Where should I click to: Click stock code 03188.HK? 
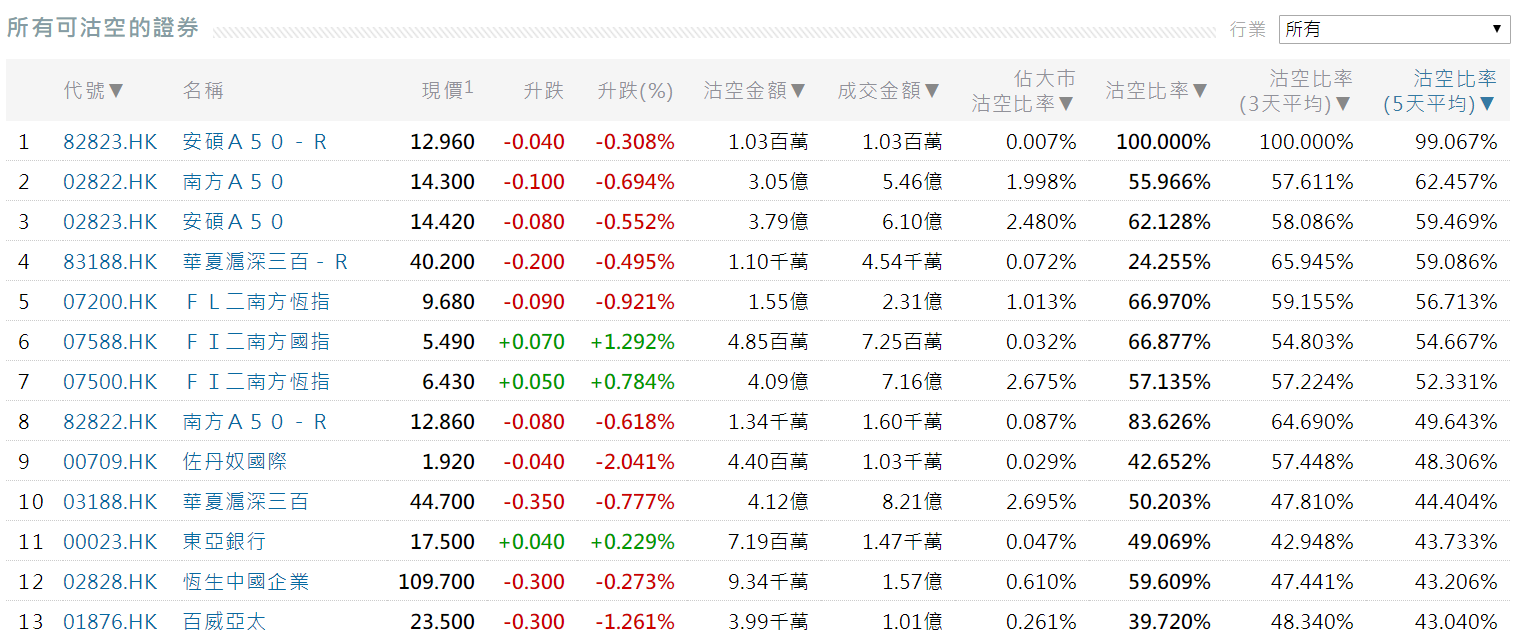click(110, 502)
